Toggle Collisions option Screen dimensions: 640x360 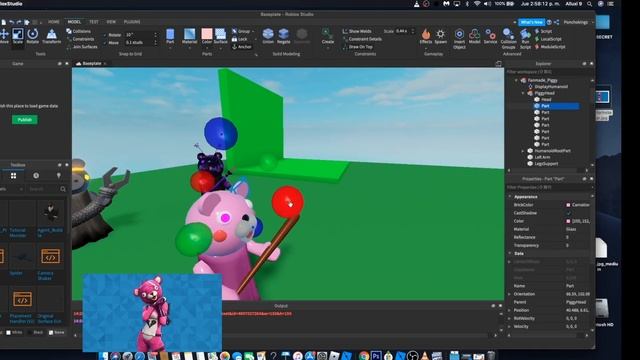(x=79, y=31)
